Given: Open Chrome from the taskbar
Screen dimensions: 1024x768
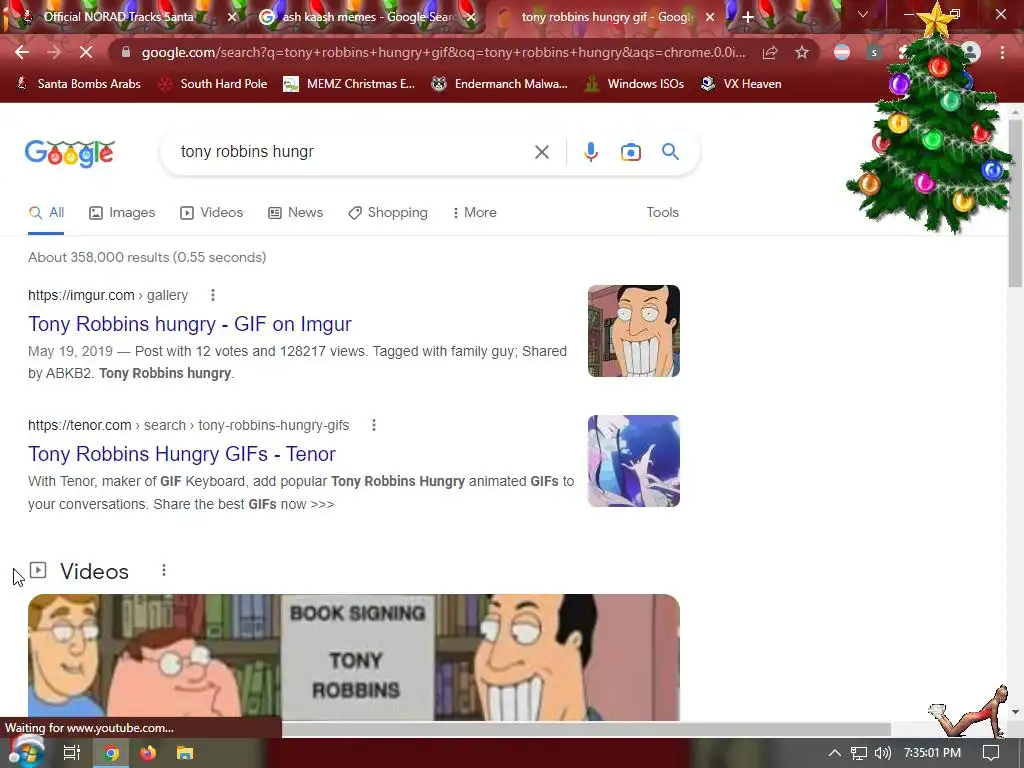Looking at the screenshot, I should click(112, 753).
